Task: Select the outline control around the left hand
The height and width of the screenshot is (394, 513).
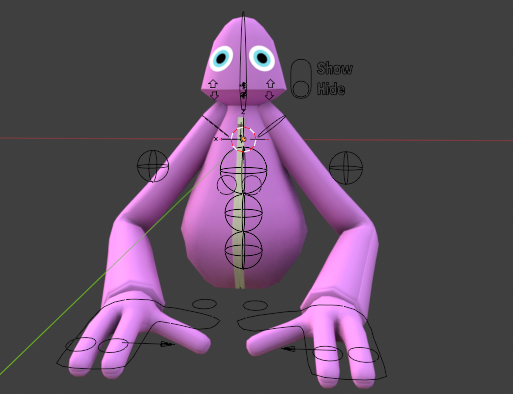Action: tap(138, 334)
